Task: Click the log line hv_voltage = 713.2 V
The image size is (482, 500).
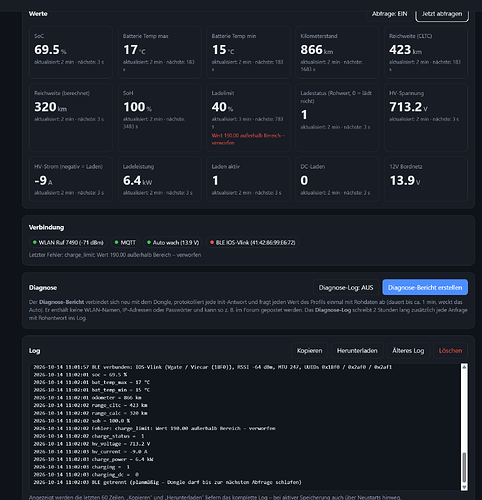Action: click(92, 444)
